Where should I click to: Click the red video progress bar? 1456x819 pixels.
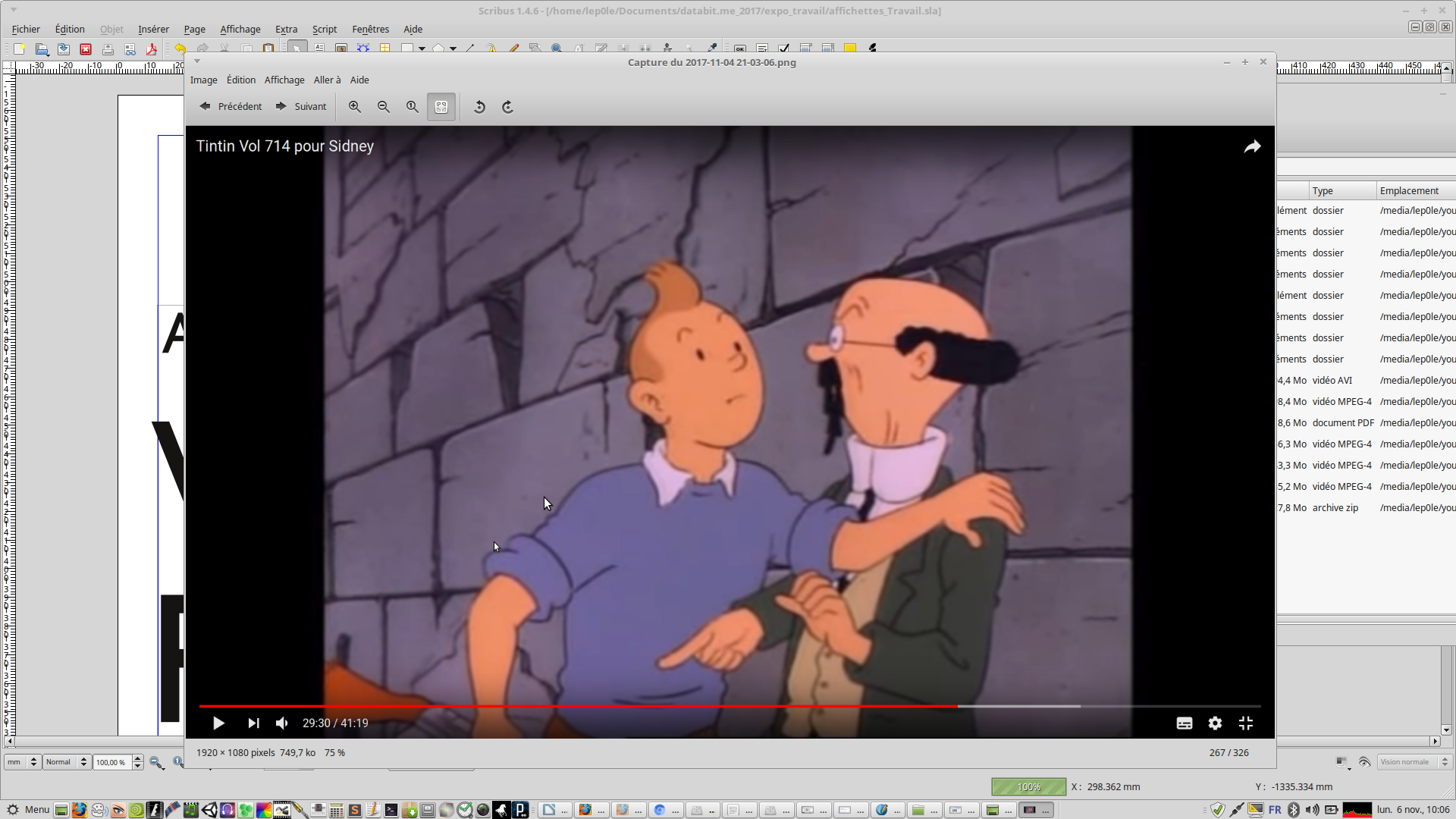576,706
